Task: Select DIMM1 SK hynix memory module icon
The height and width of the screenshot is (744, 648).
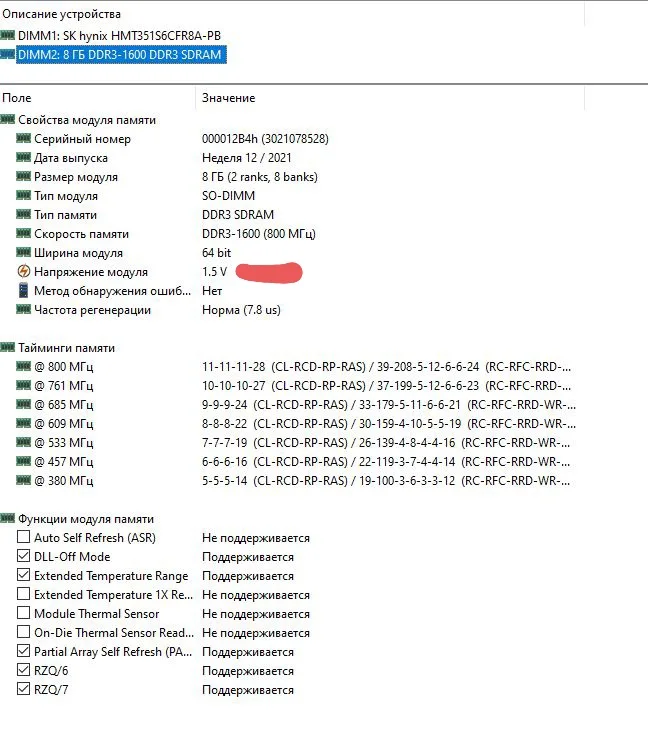Action: click(8, 35)
